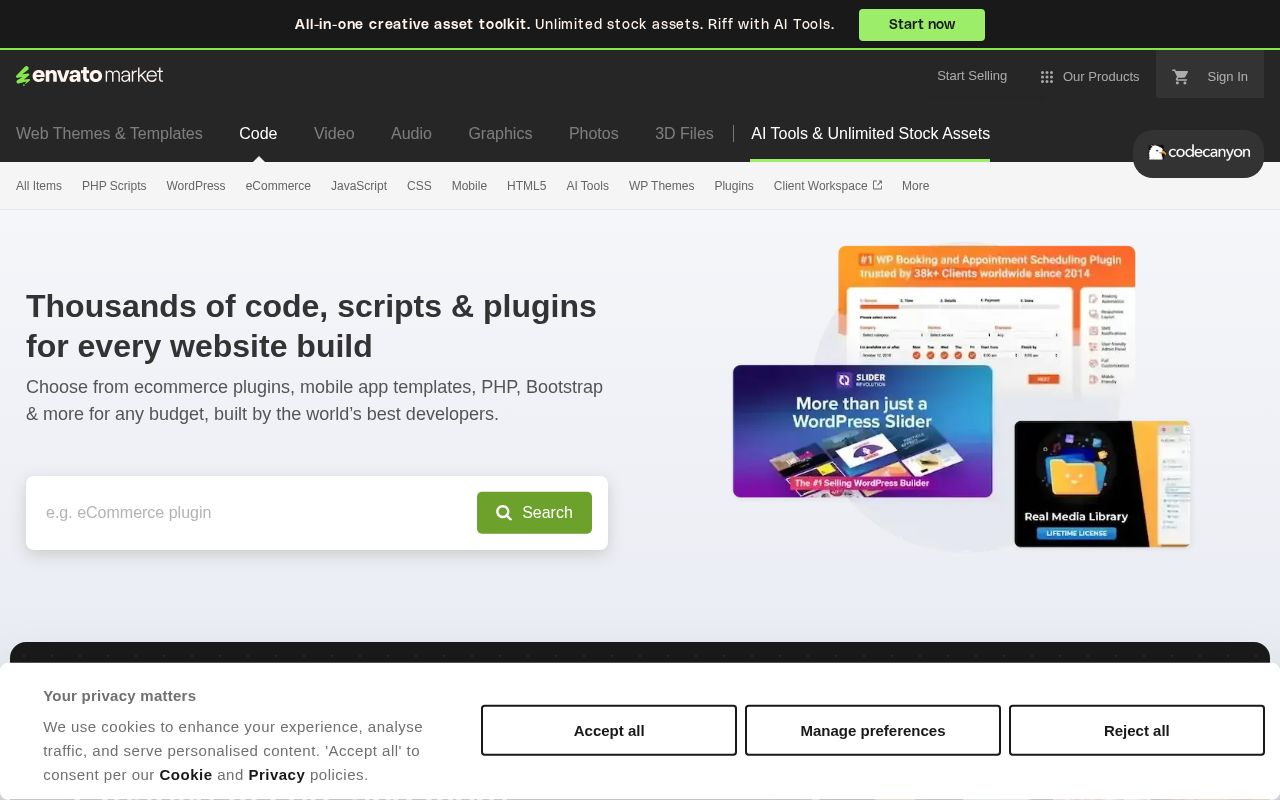
Task: Open the 3D Files tab
Action: [x=684, y=133]
